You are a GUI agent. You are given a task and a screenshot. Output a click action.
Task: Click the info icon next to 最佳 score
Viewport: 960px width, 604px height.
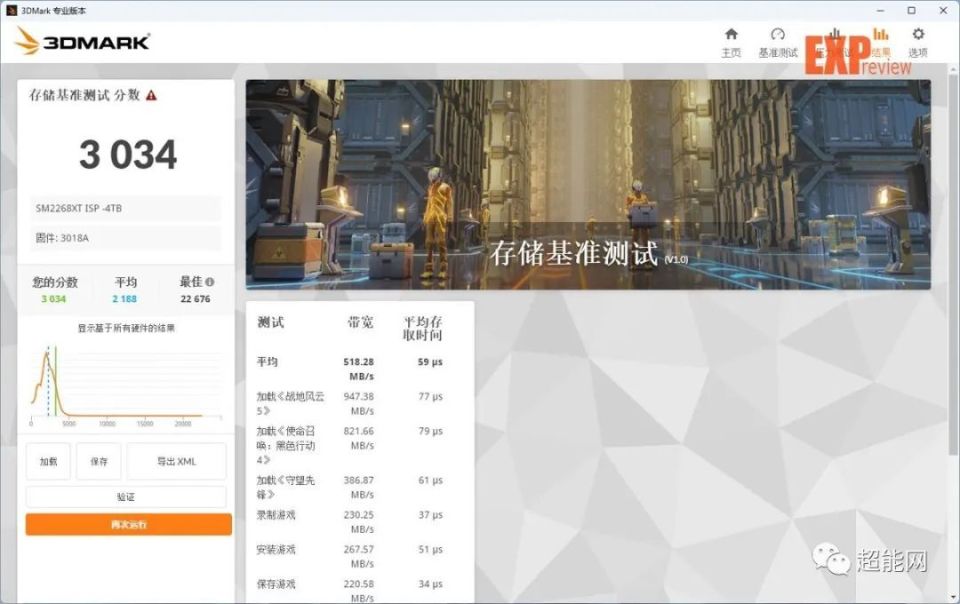207,281
